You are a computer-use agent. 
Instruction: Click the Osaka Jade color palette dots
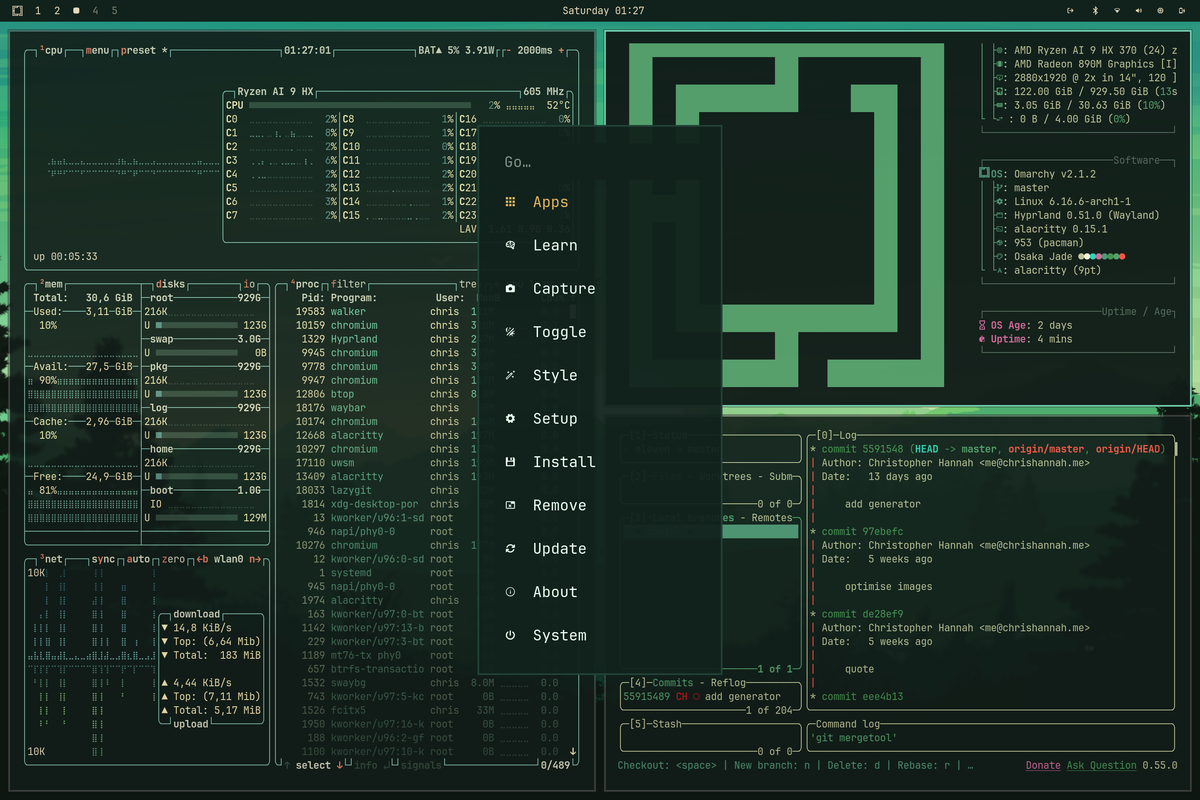click(1101, 257)
